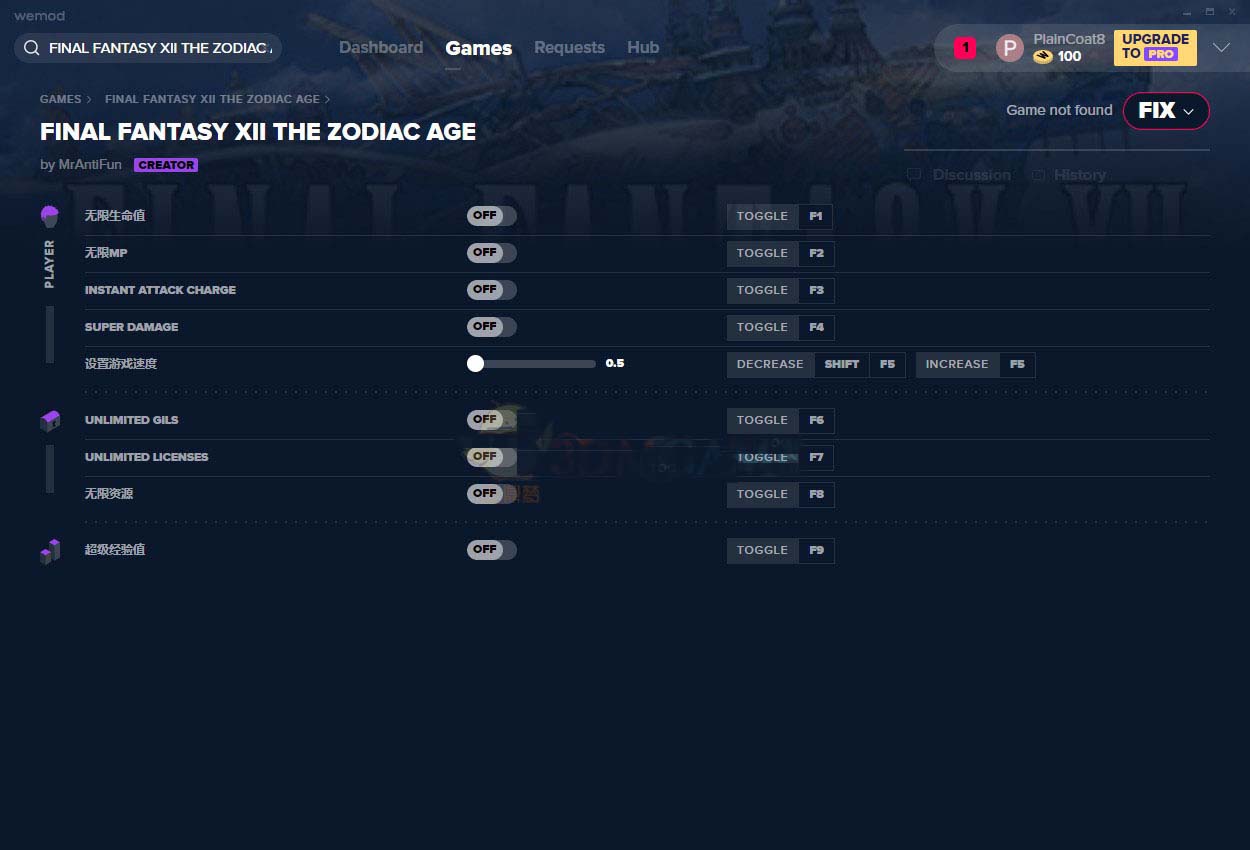This screenshot has height=850, width=1250.
Task: Click TOGGLE button for F6 hotkey
Action: pyautogui.click(x=762, y=420)
